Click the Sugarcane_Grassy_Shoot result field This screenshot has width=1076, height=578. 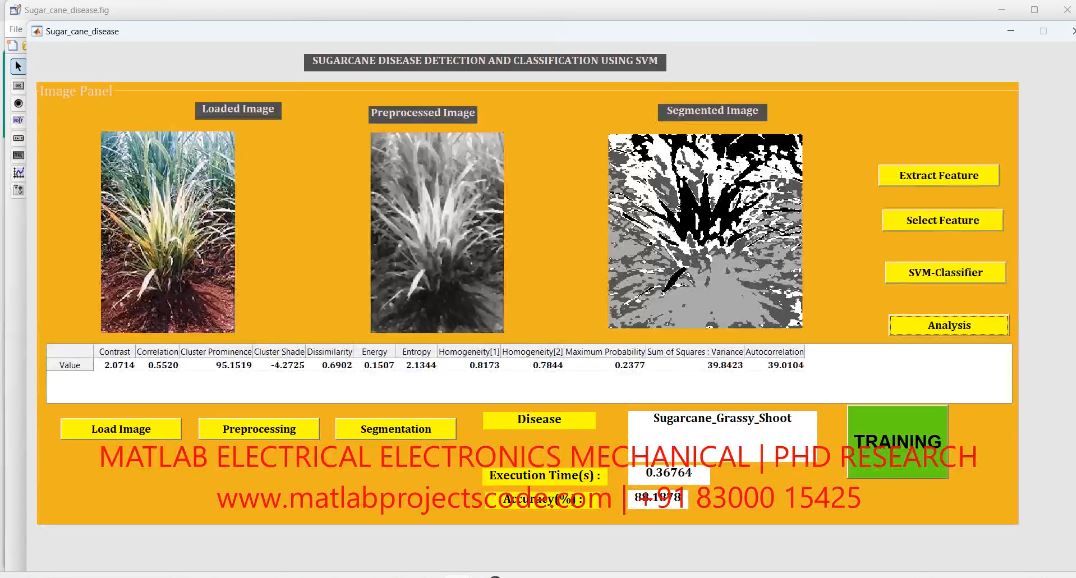coord(722,420)
